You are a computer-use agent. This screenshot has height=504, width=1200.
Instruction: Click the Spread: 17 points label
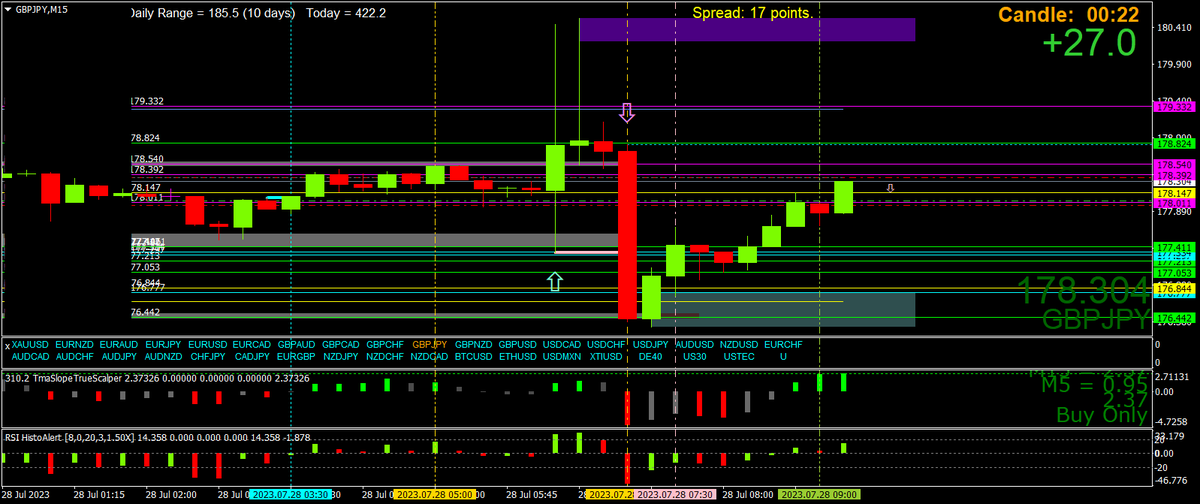point(752,13)
